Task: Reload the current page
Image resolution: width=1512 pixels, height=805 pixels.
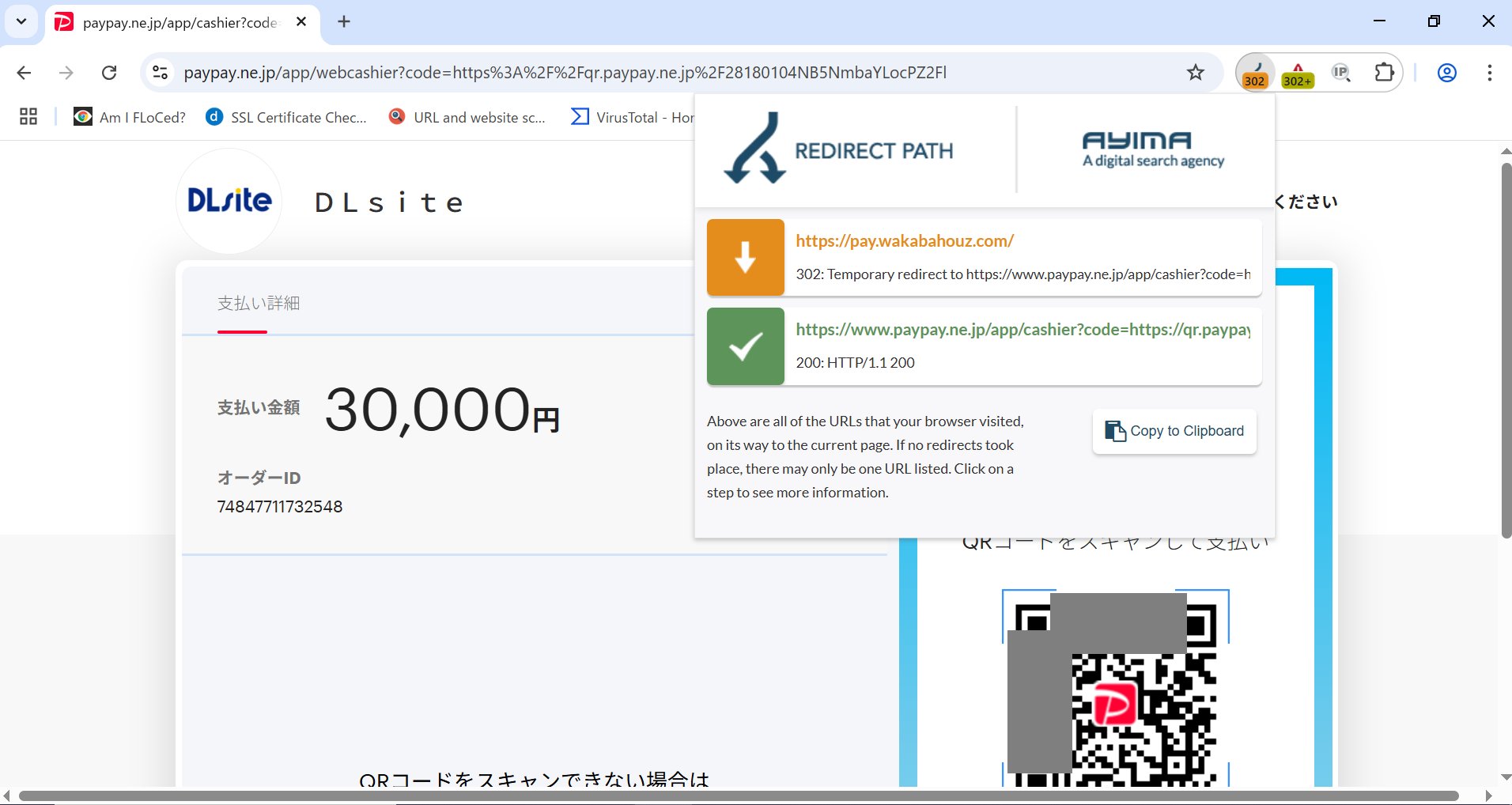Action: (109, 73)
